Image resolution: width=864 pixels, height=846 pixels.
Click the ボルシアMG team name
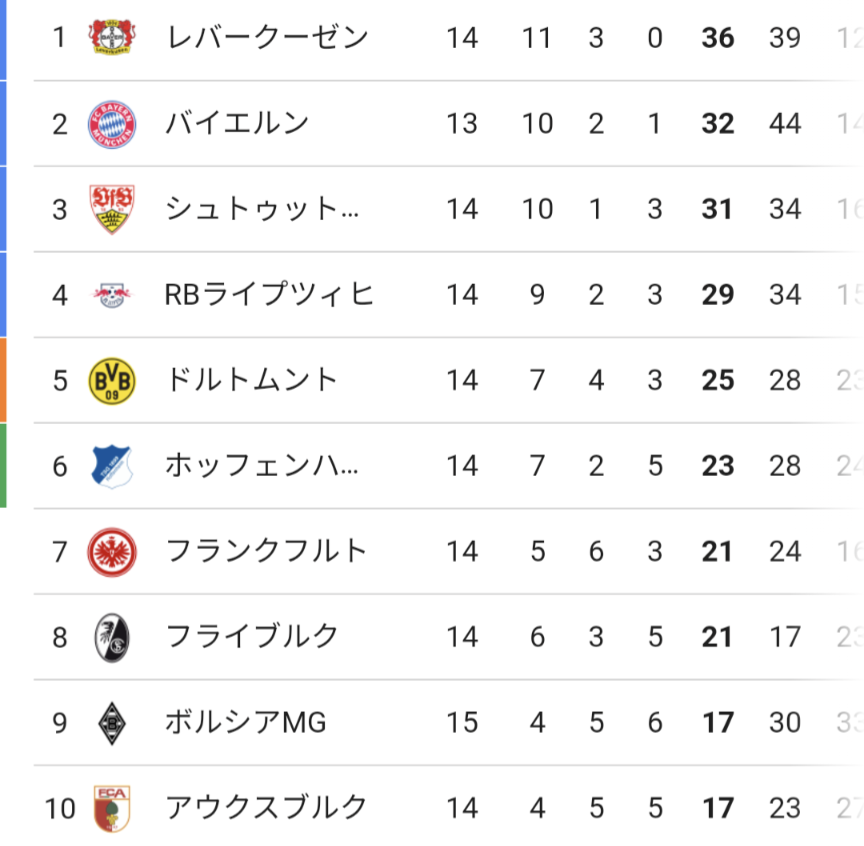coord(246,723)
